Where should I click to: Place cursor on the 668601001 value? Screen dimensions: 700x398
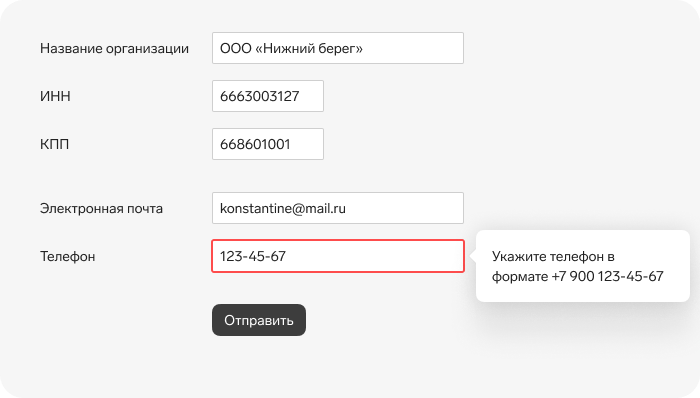point(255,144)
